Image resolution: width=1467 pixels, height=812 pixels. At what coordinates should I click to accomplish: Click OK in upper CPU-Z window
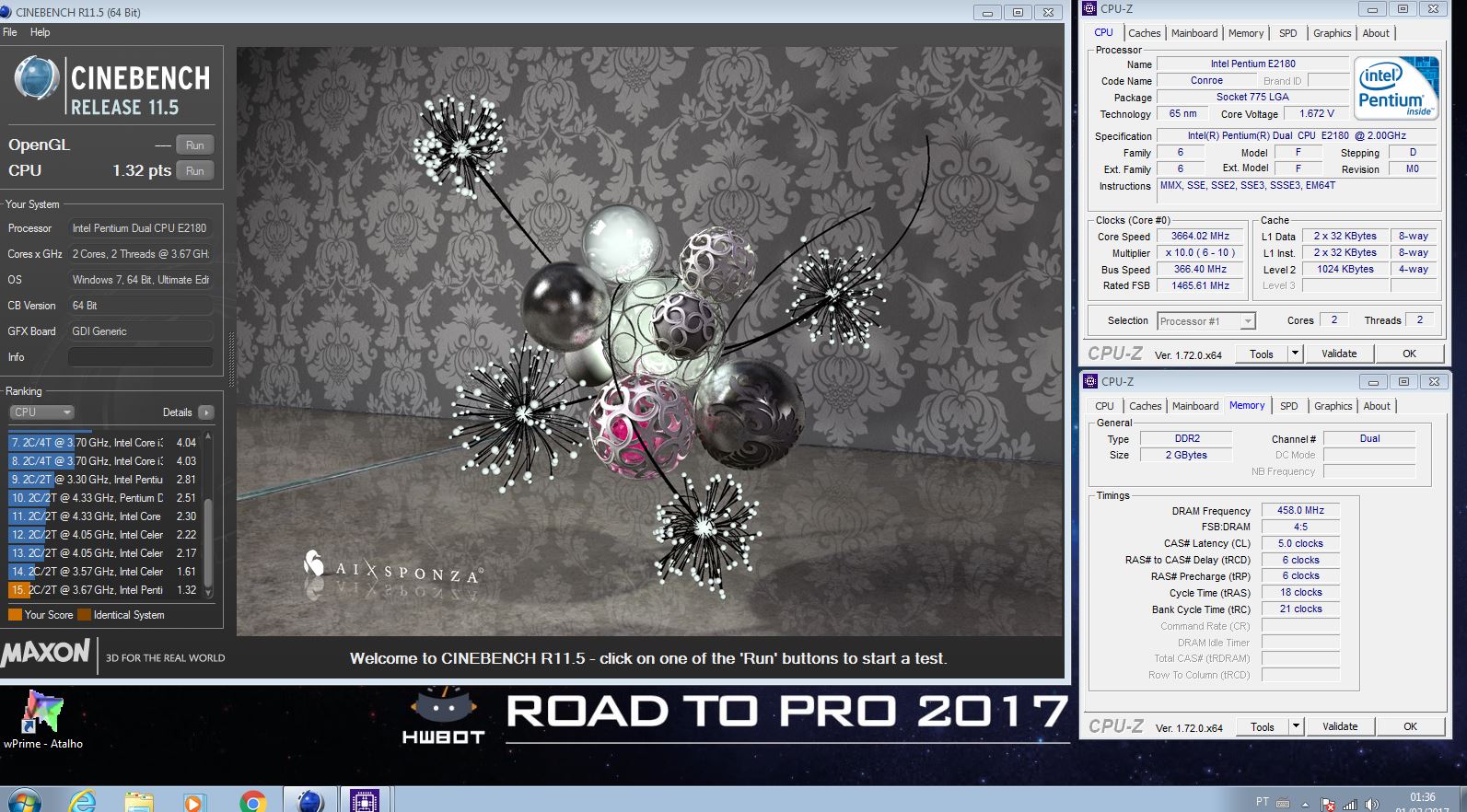point(1409,354)
